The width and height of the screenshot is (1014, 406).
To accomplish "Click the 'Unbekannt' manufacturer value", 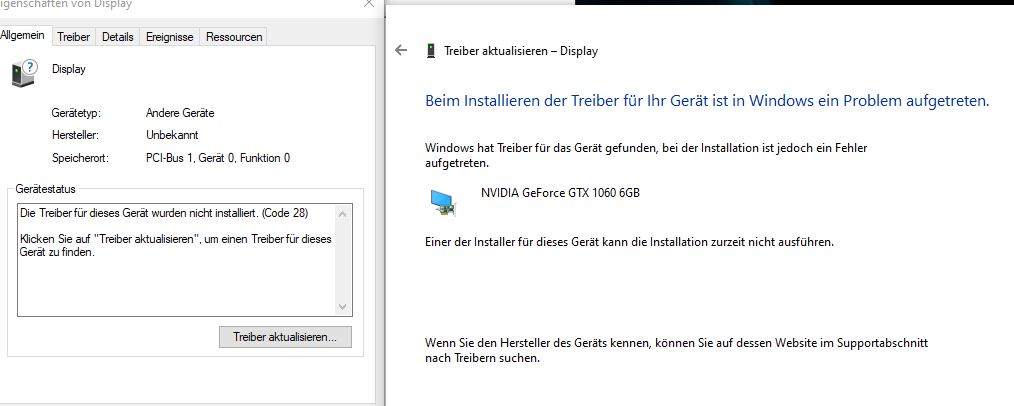I will point(172,135).
